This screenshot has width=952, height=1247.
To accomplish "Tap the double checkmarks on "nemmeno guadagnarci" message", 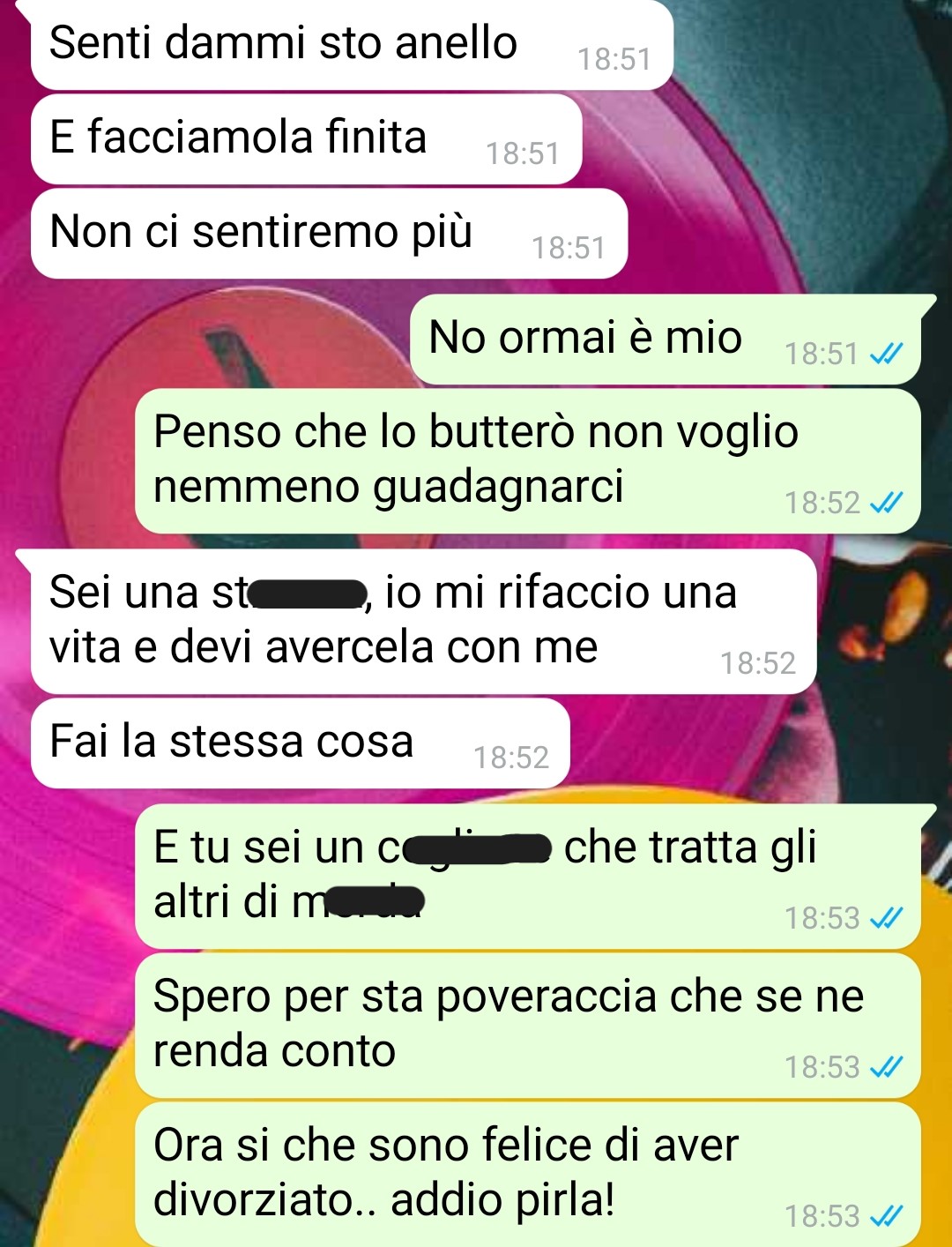I will pos(886,503).
